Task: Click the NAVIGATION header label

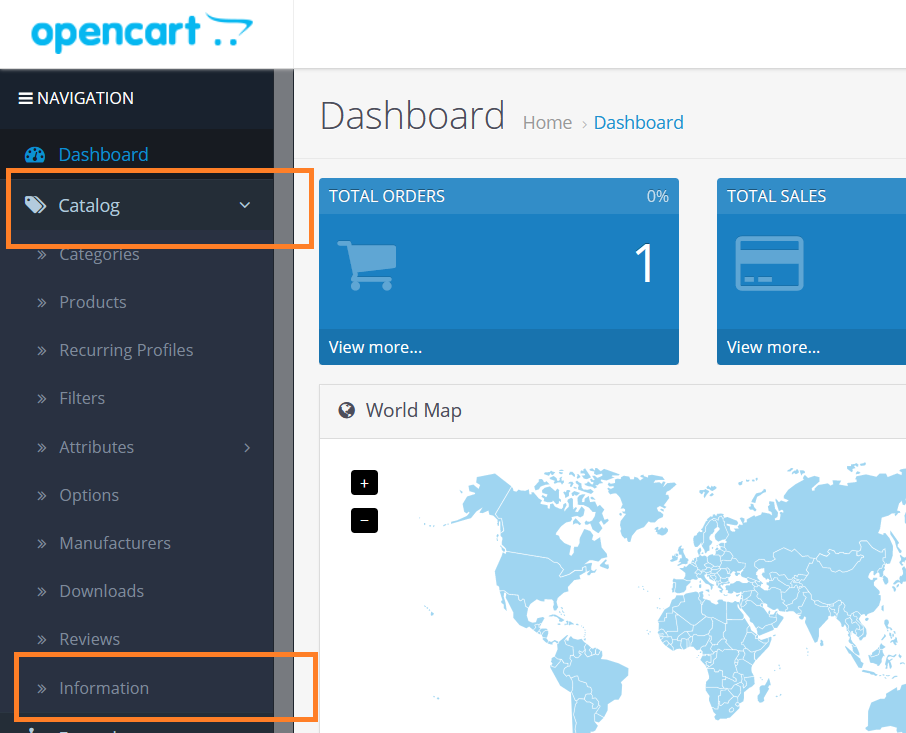Action: point(86,99)
